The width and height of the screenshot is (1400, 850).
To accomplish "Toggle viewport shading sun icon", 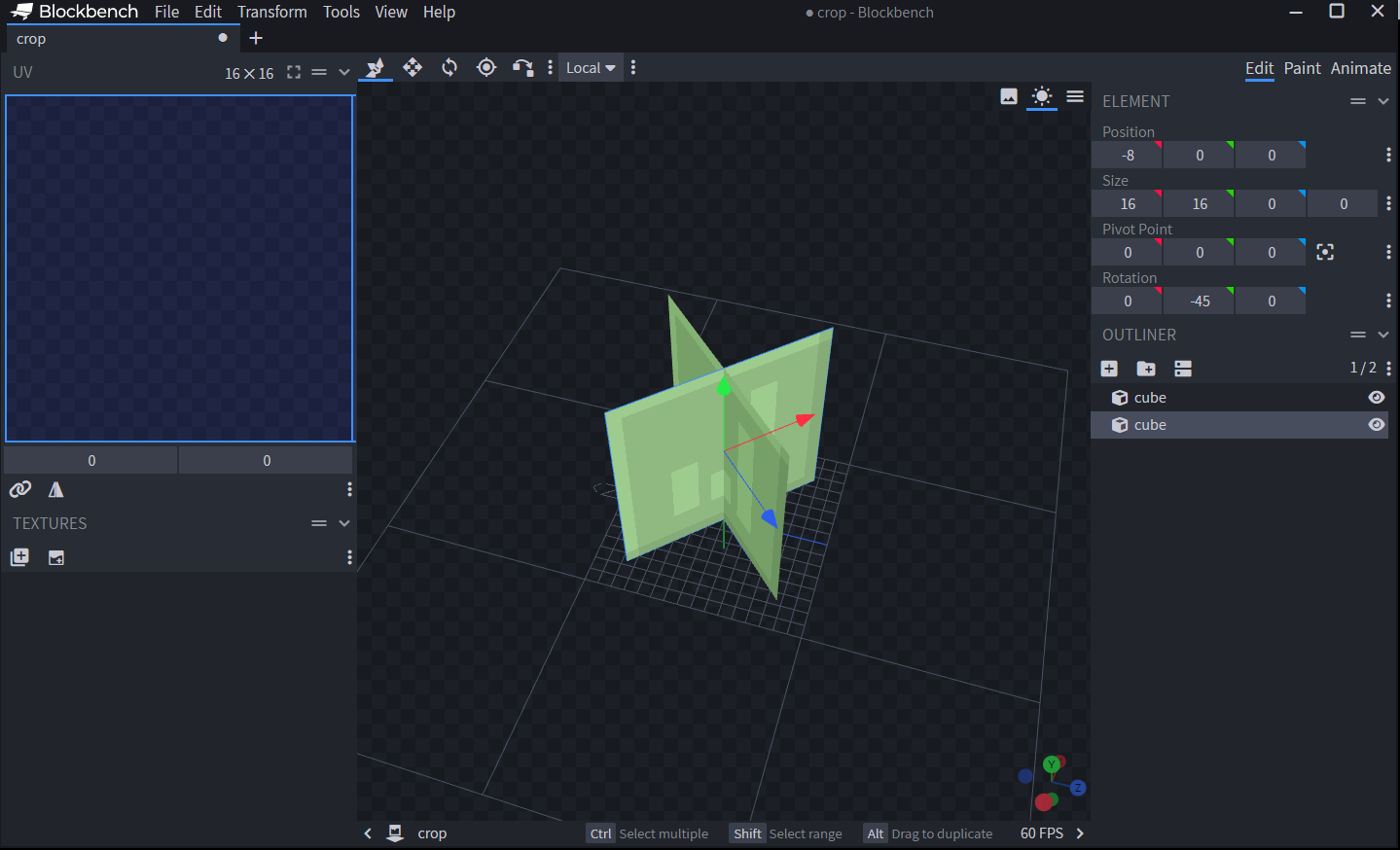I will tap(1042, 96).
